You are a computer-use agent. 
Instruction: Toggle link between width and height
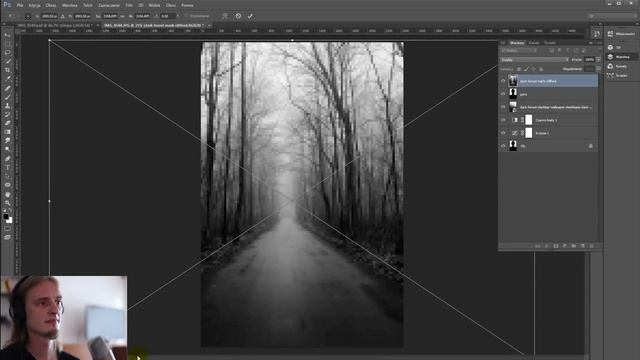pyautogui.click(x=122, y=16)
